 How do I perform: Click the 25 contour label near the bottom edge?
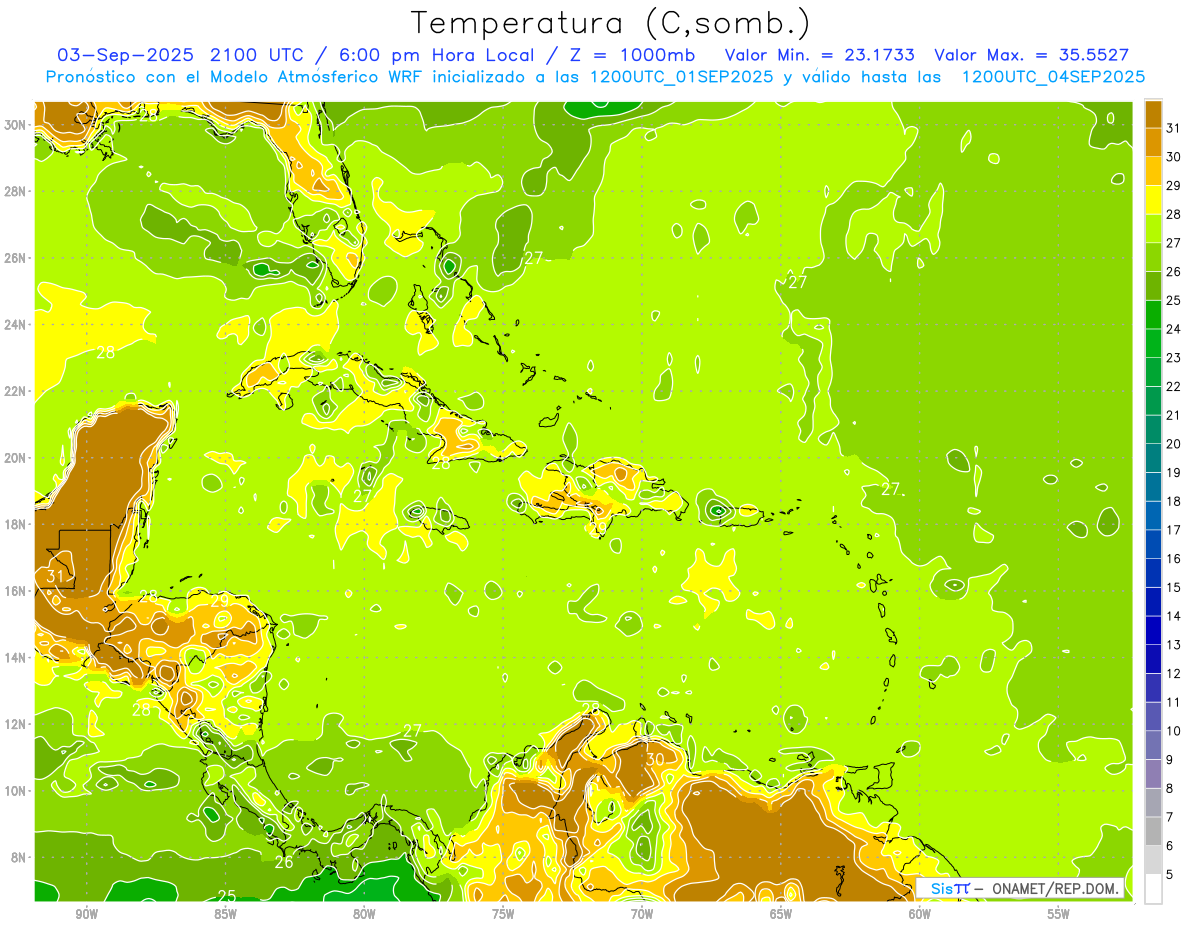[227, 895]
